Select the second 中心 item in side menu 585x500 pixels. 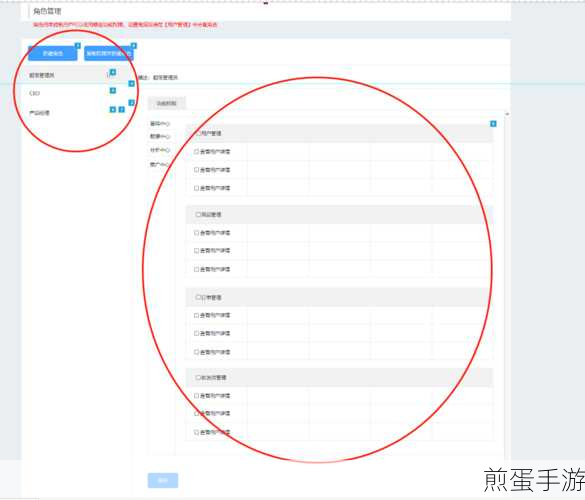point(160,137)
